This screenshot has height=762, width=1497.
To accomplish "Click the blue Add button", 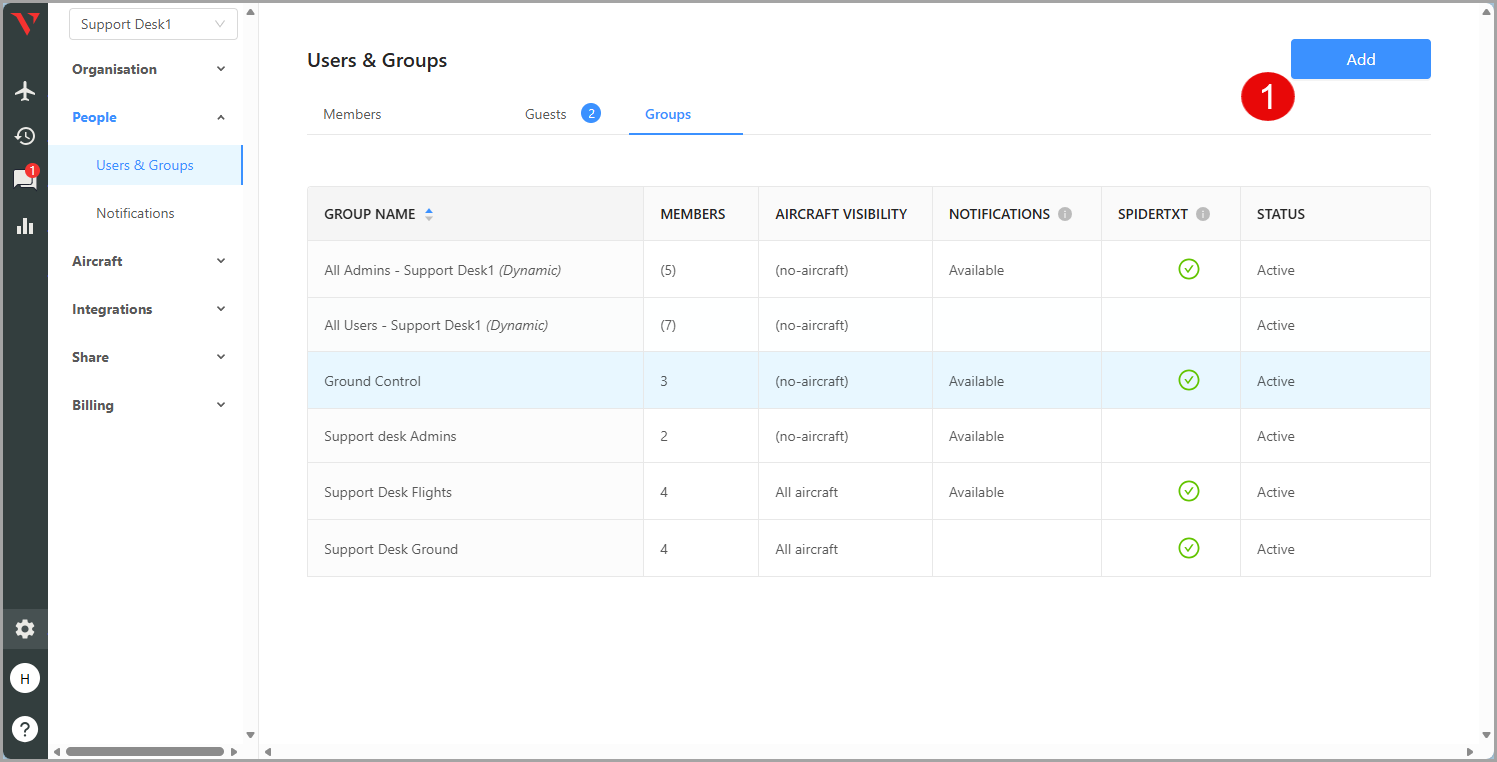I will tap(1360, 59).
